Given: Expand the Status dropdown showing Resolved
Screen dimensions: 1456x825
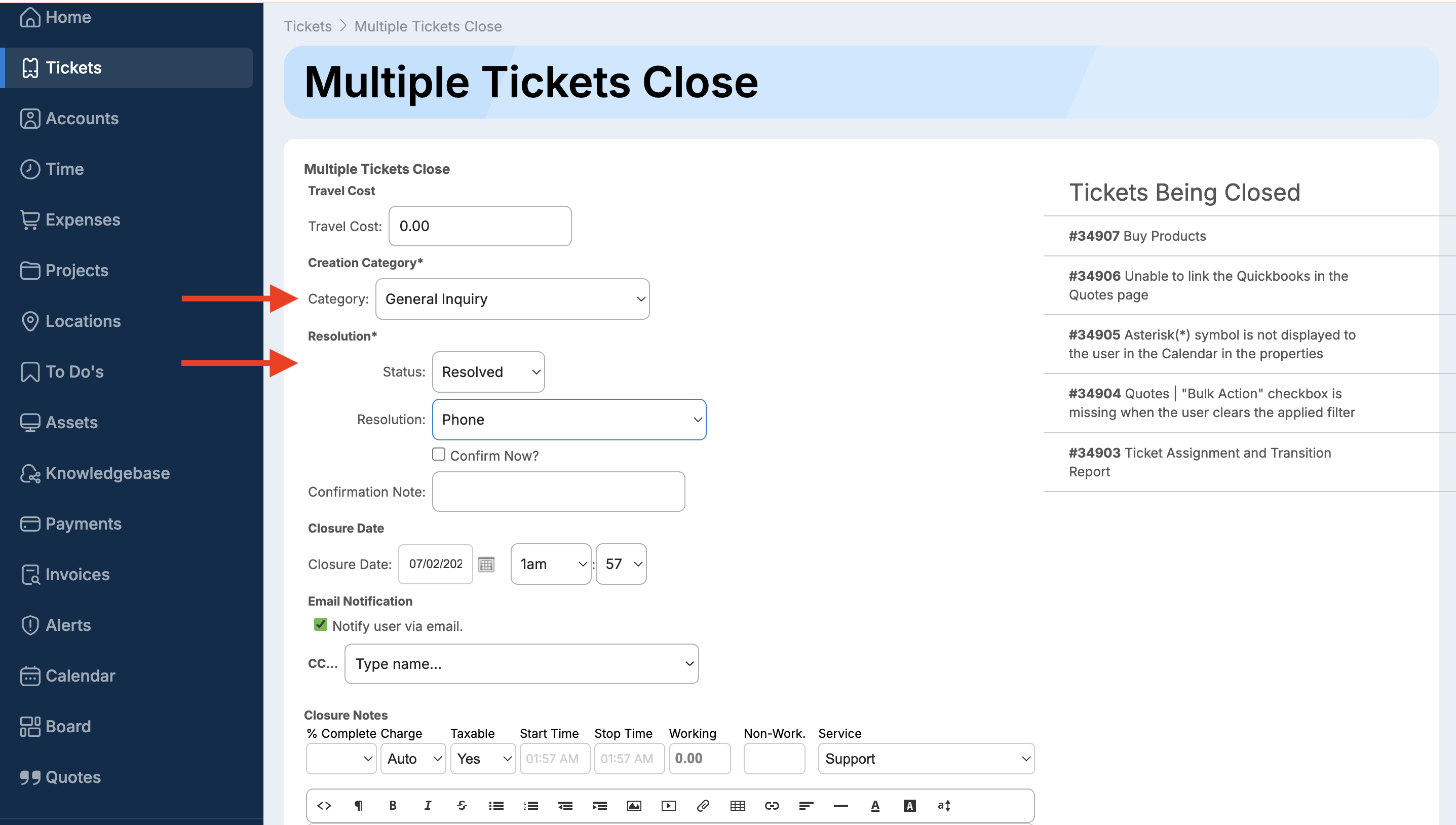Looking at the screenshot, I should click(488, 371).
